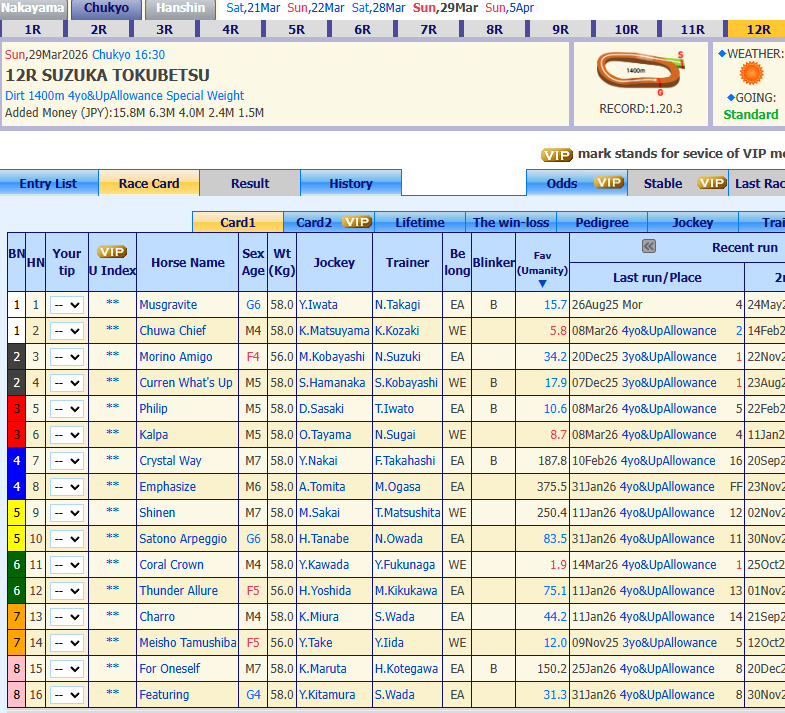785x713 pixels.
Task: Click the blue sort arrow under Fav (Umanity)
Action: [542, 283]
